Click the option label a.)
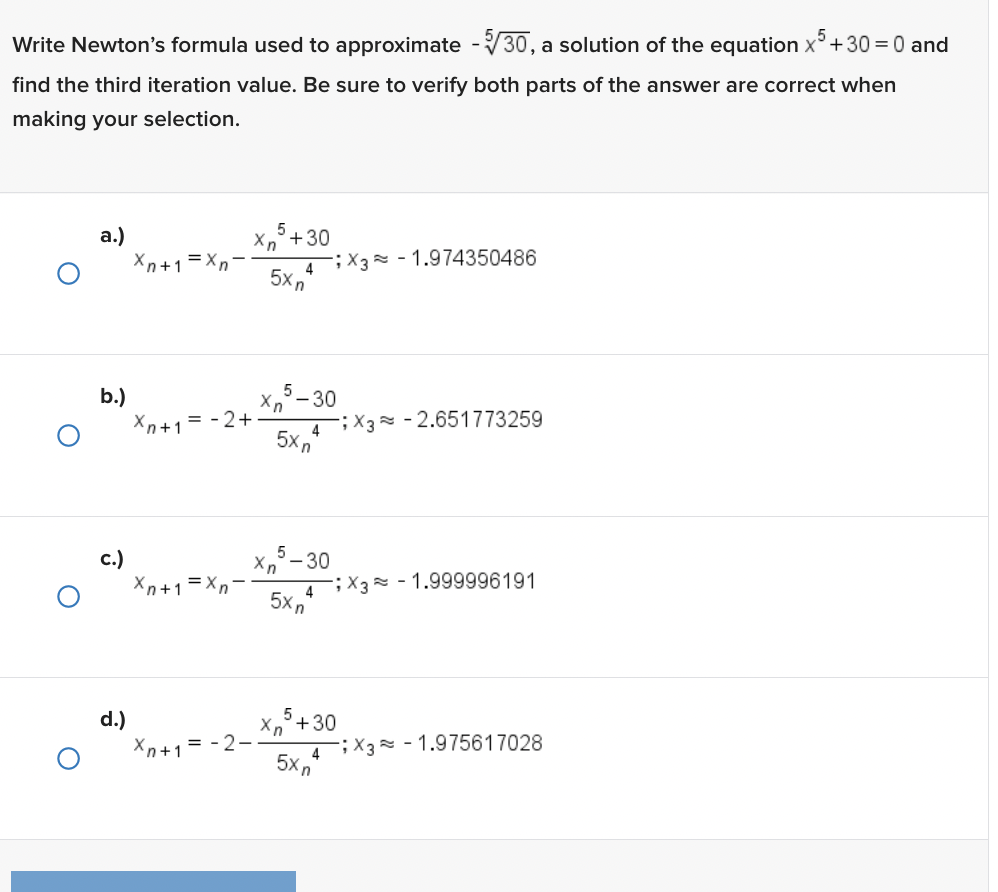Image resolution: width=998 pixels, height=892 pixels. [110, 235]
